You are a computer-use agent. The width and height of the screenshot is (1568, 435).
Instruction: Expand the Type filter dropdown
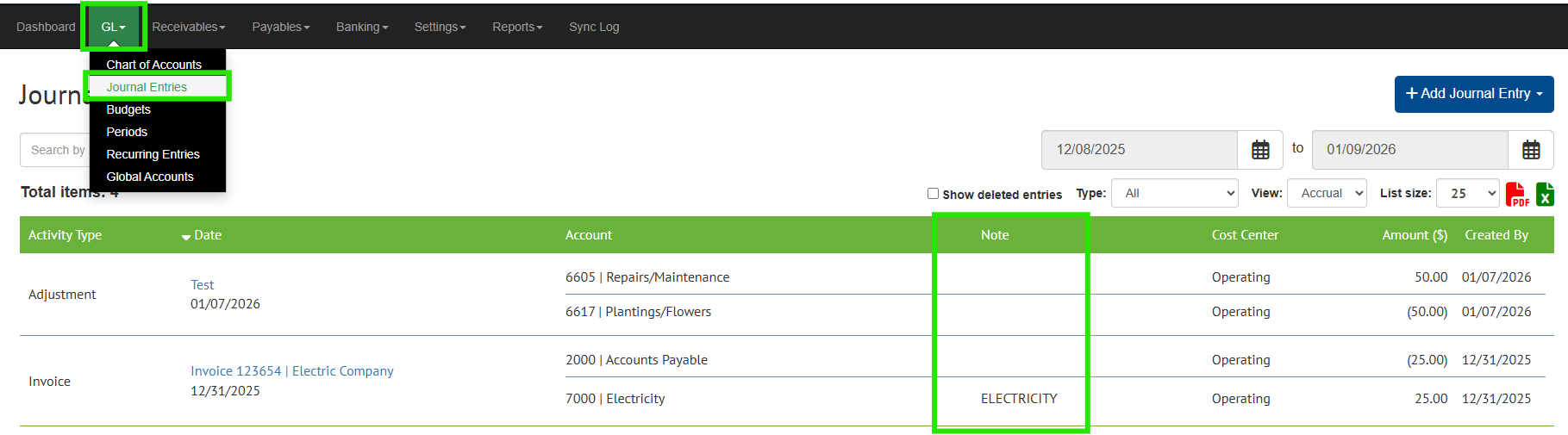coord(1174,194)
